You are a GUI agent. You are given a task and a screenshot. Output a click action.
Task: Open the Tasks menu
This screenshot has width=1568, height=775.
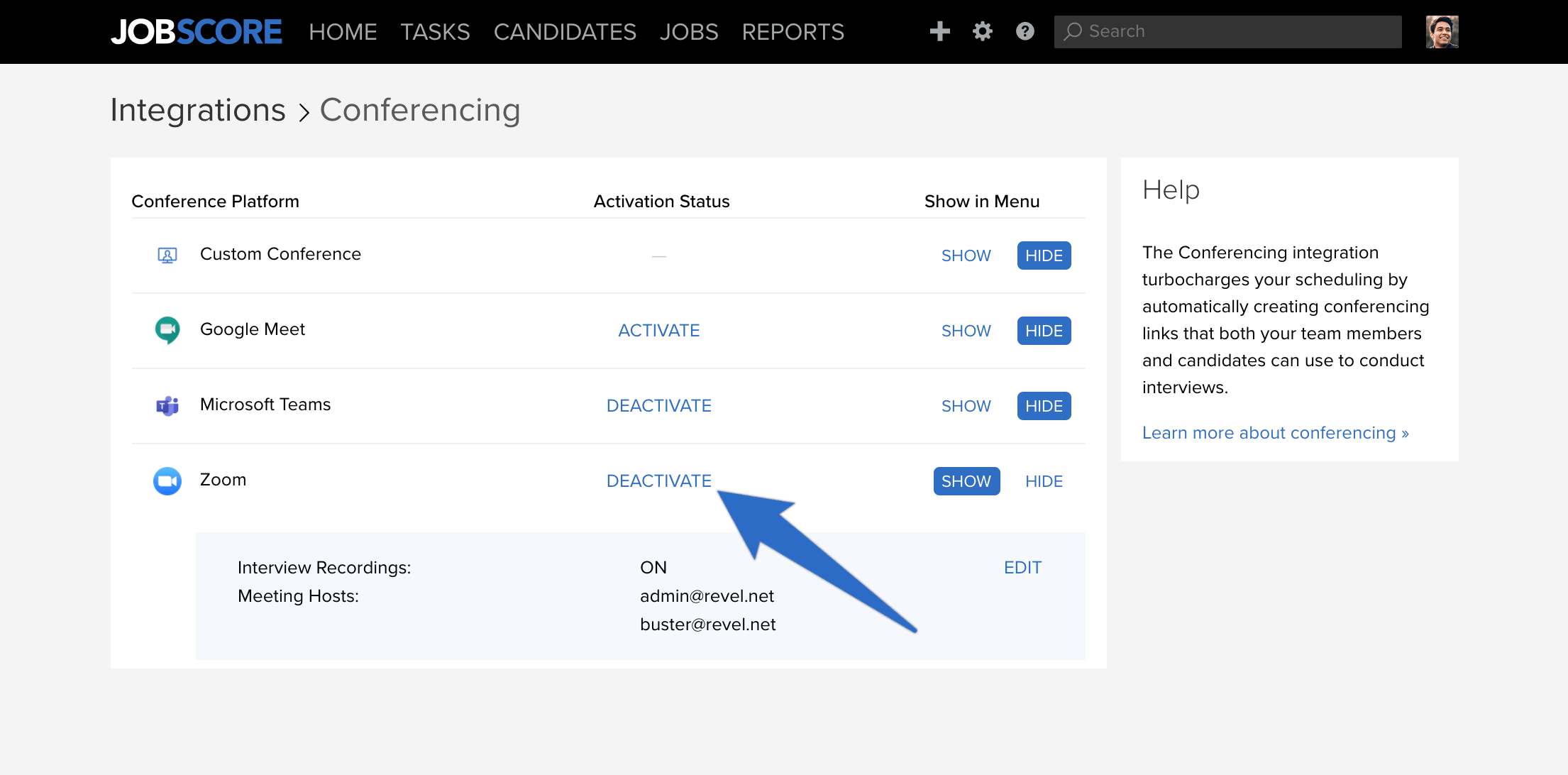tap(435, 32)
